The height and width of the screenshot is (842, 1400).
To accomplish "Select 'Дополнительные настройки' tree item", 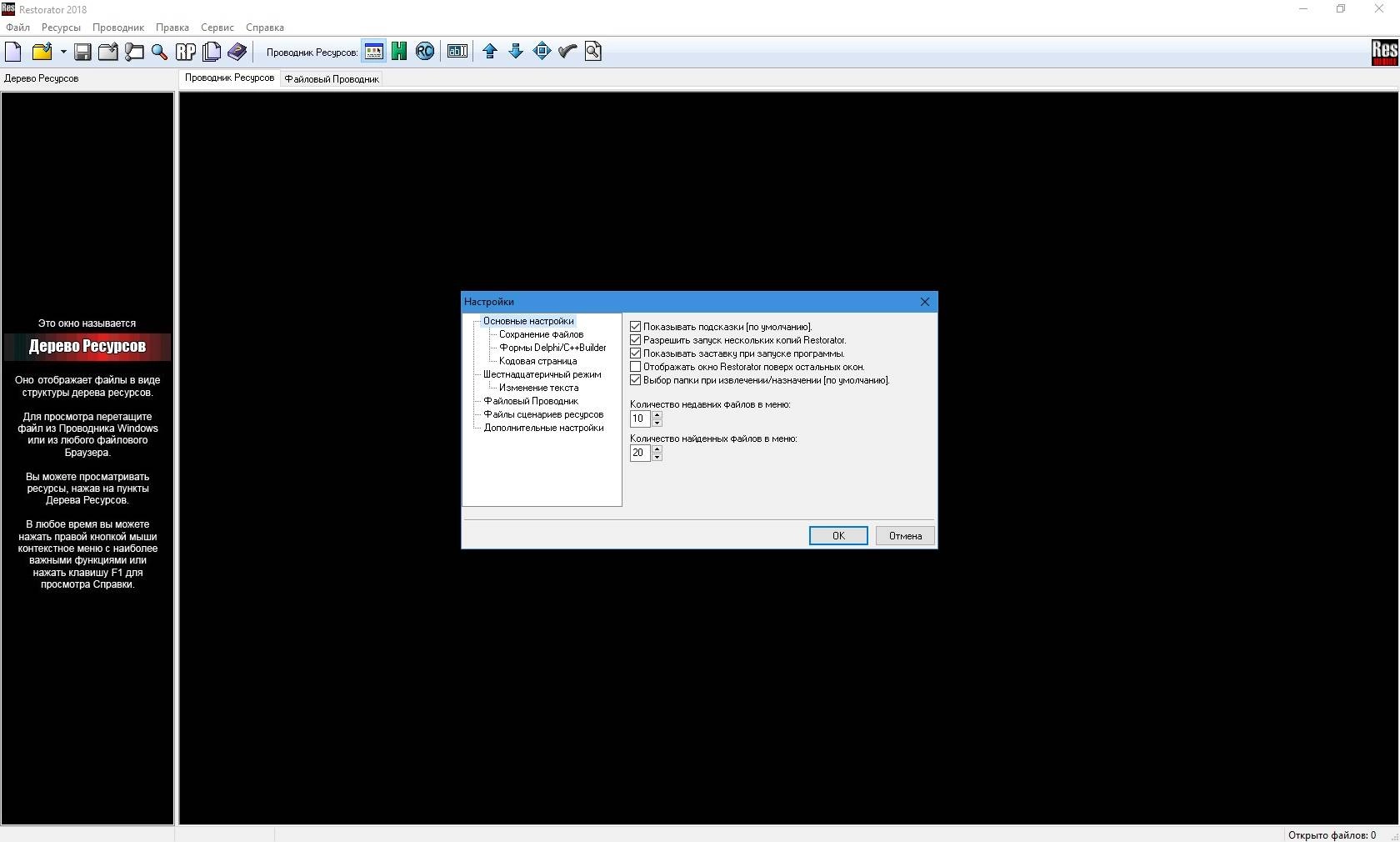I will 543,428.
